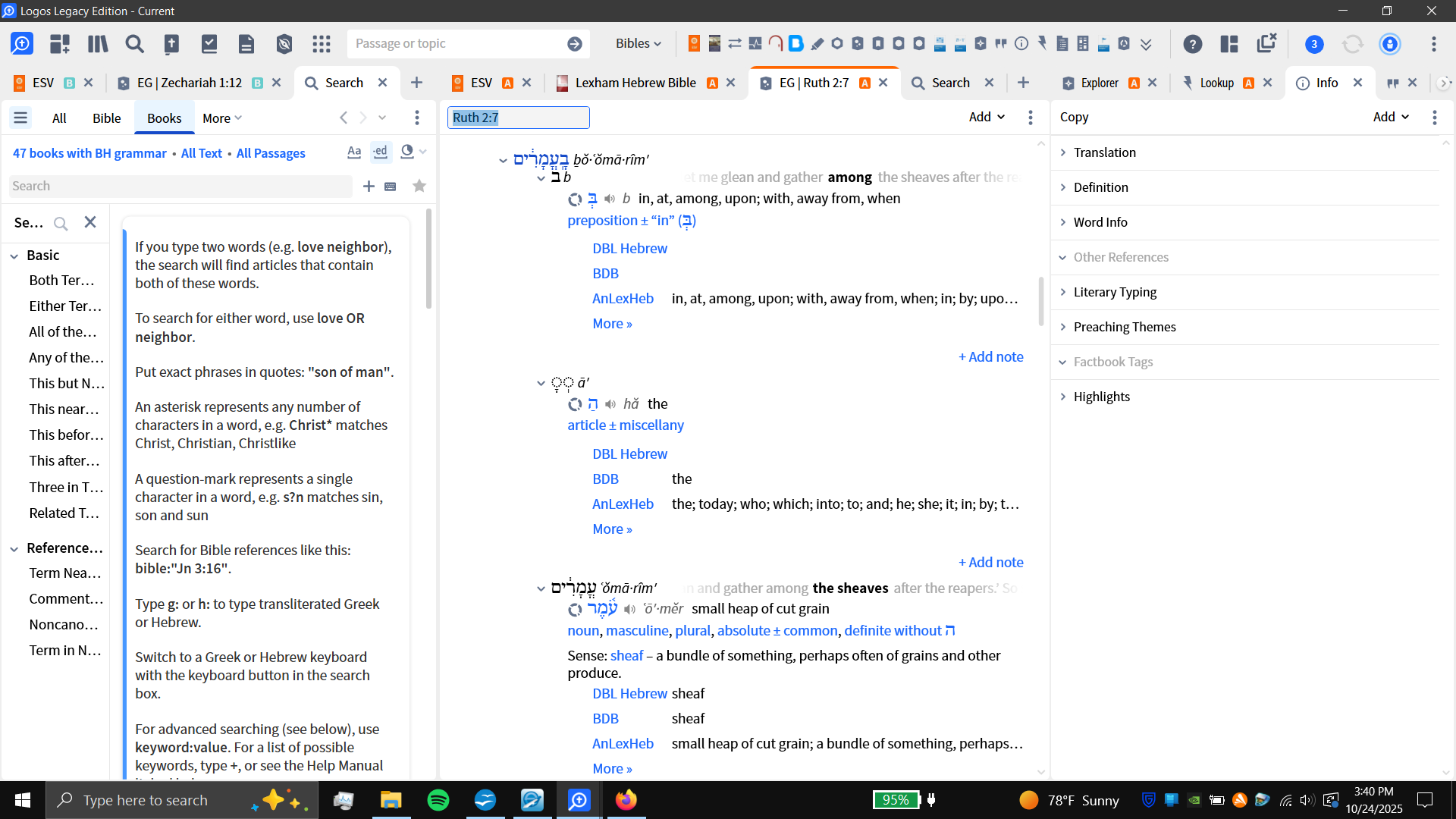Click Add note under preposition entry
This screenshot has height=819, width=1456.
point(990,357)
